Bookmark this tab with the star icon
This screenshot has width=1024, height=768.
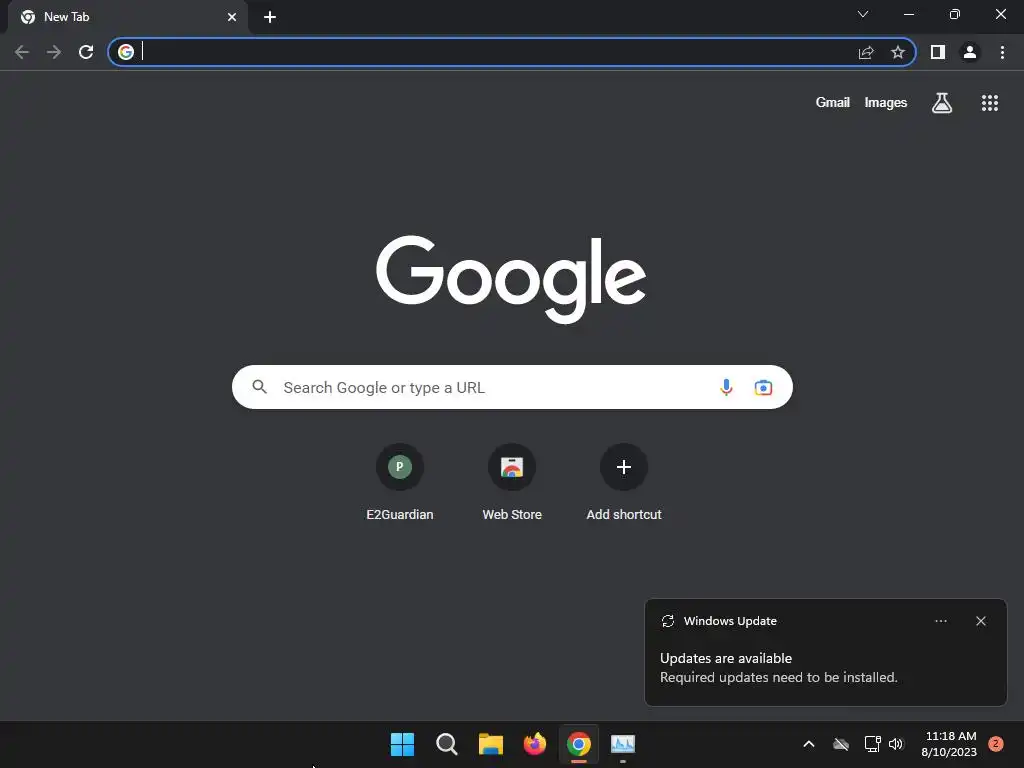(898, 52)
